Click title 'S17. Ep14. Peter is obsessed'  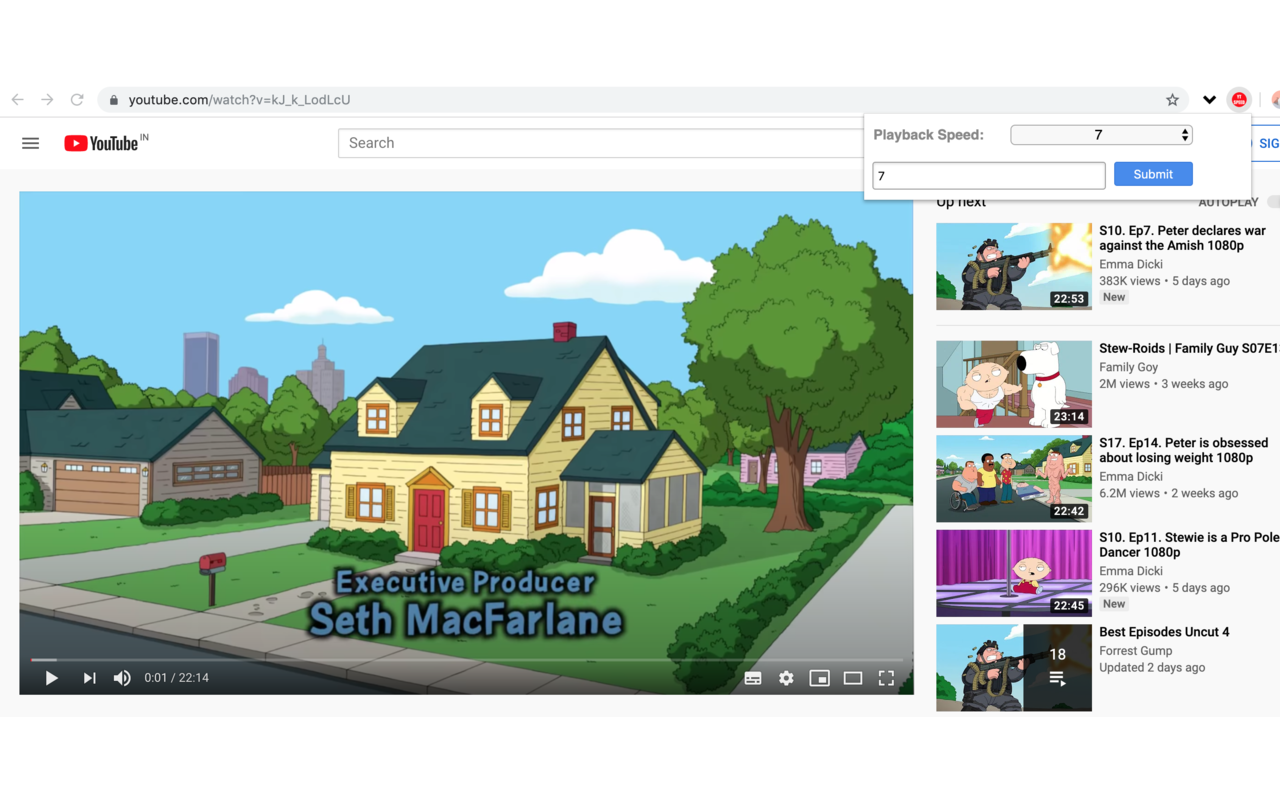[1183, 450]
